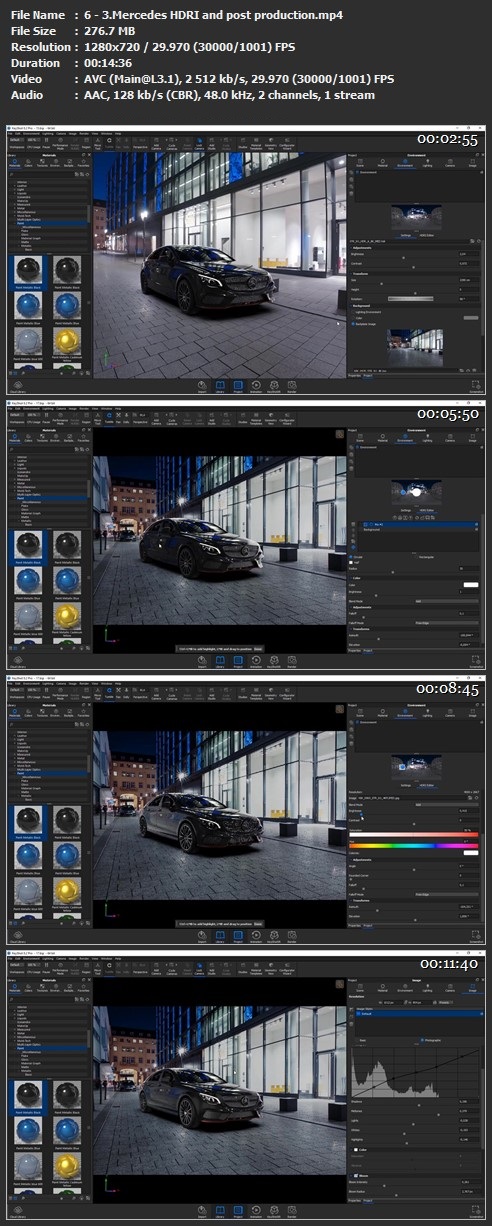Open workspace Default dropdown in the 00:02:55 frame

click(x=14, y=140)
